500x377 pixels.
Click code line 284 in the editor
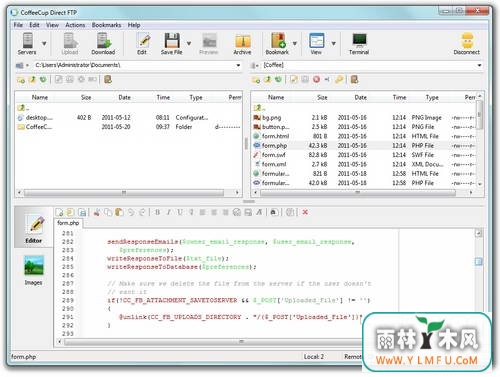[x=167, y=258]
